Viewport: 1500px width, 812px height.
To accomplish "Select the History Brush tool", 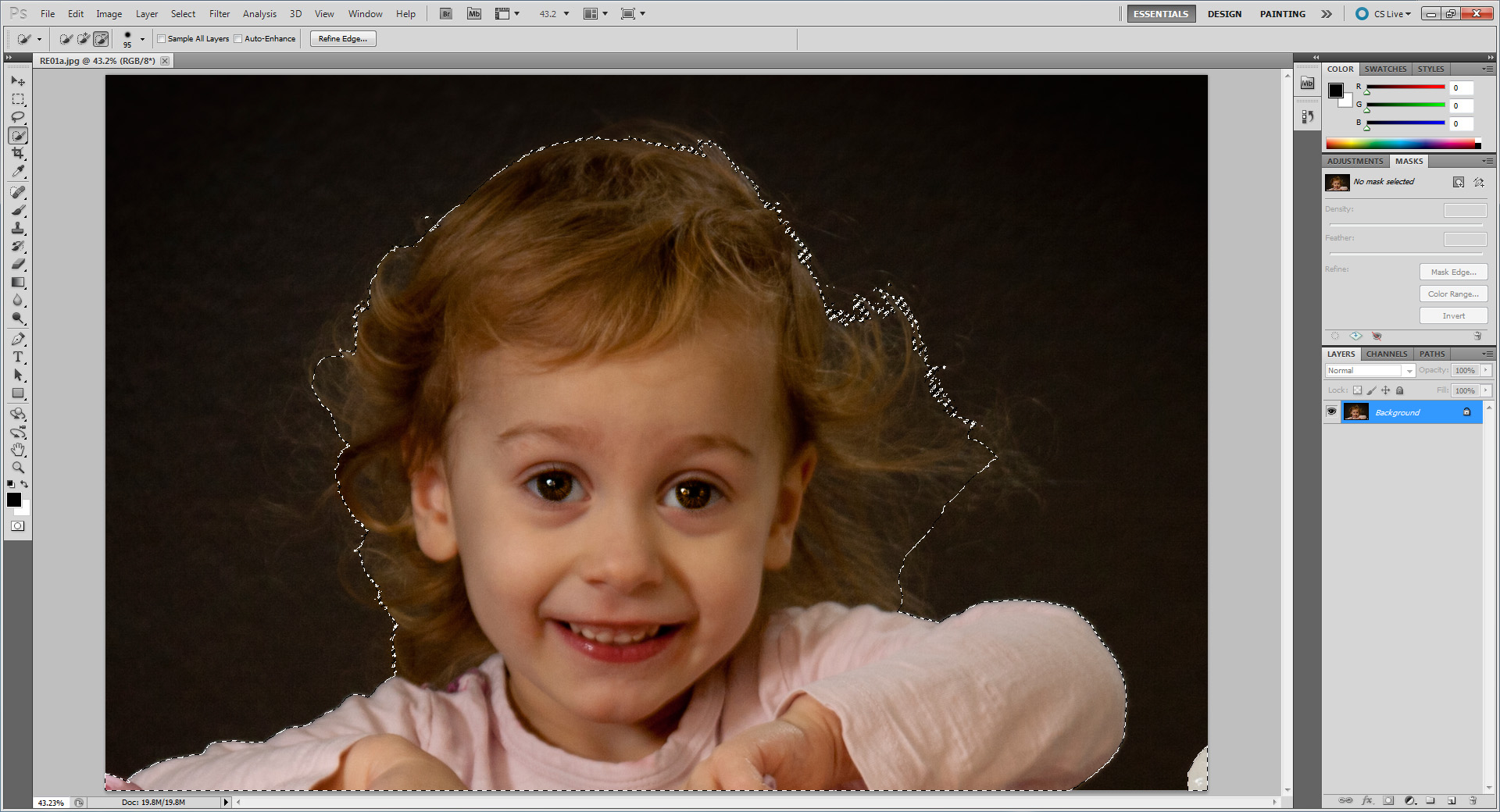I will pyautogui.click(x=18, y=246).
